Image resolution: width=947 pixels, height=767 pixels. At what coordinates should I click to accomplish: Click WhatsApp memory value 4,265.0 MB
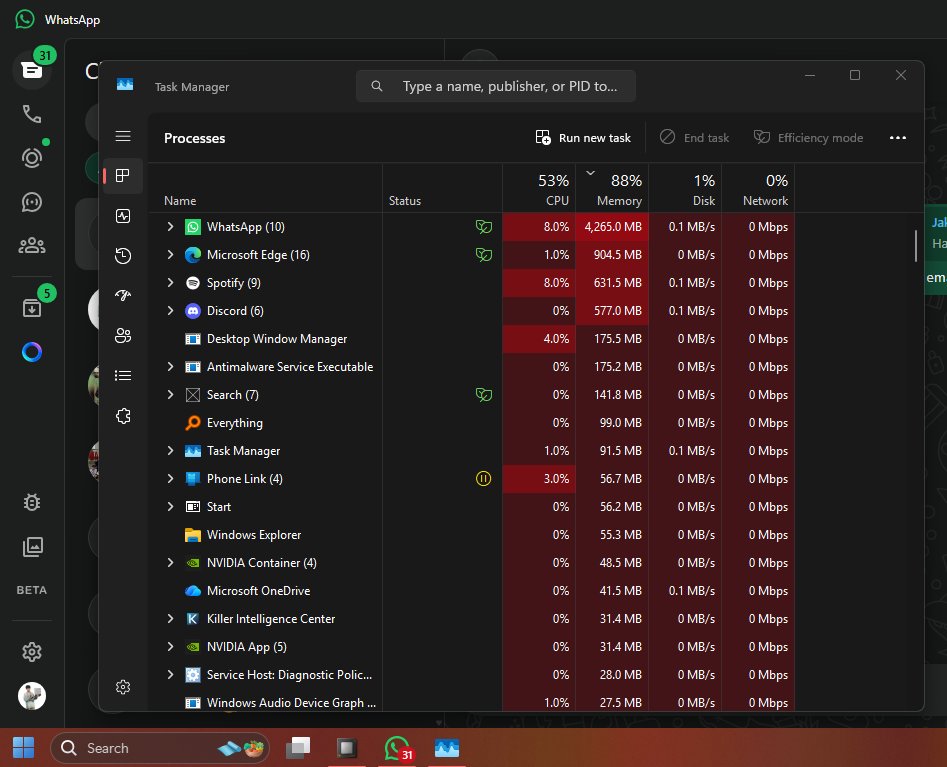[x=613, y=226]
